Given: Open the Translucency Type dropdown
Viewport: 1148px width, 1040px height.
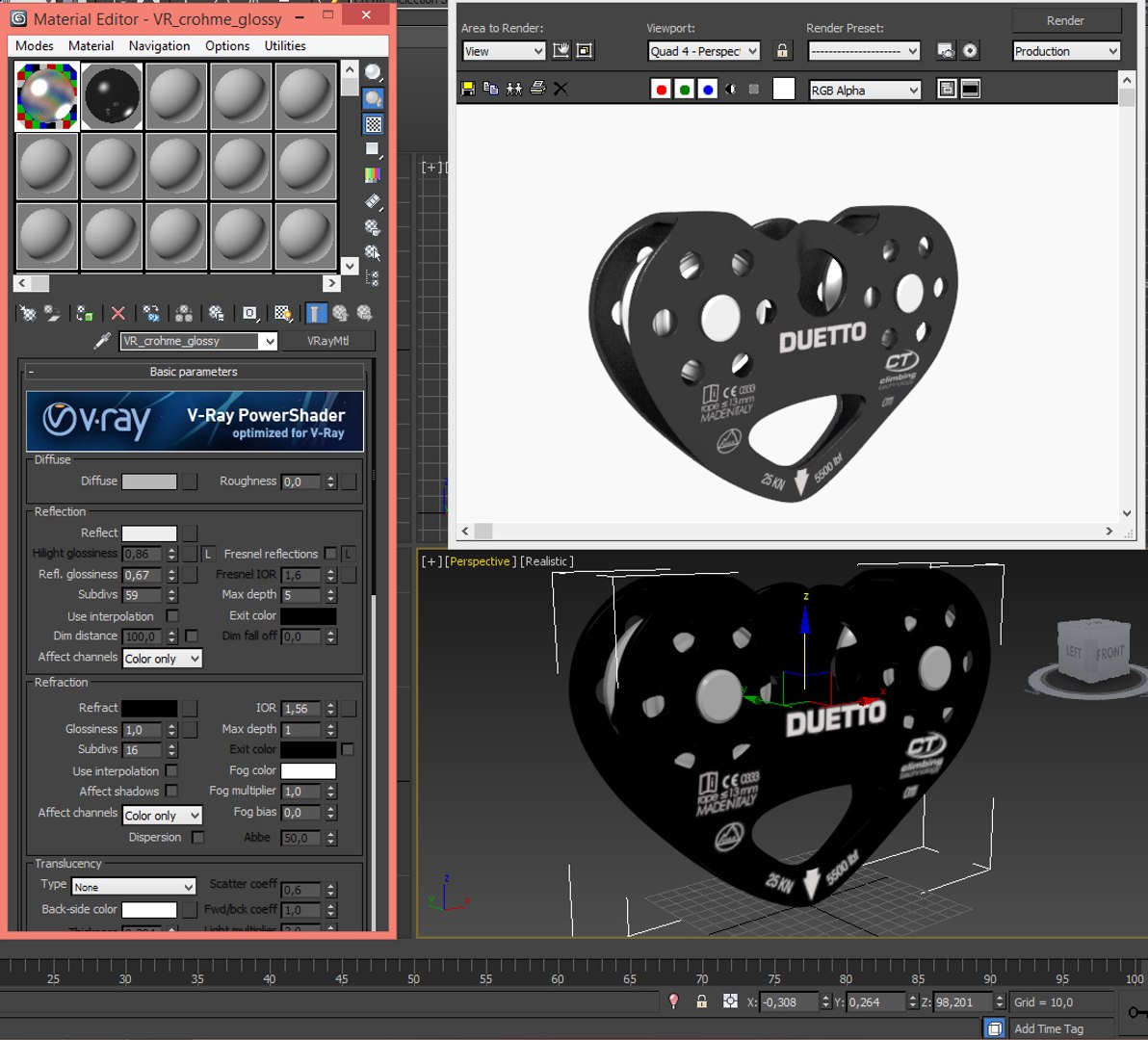Looking at the screenshot, I should (134, 886).
